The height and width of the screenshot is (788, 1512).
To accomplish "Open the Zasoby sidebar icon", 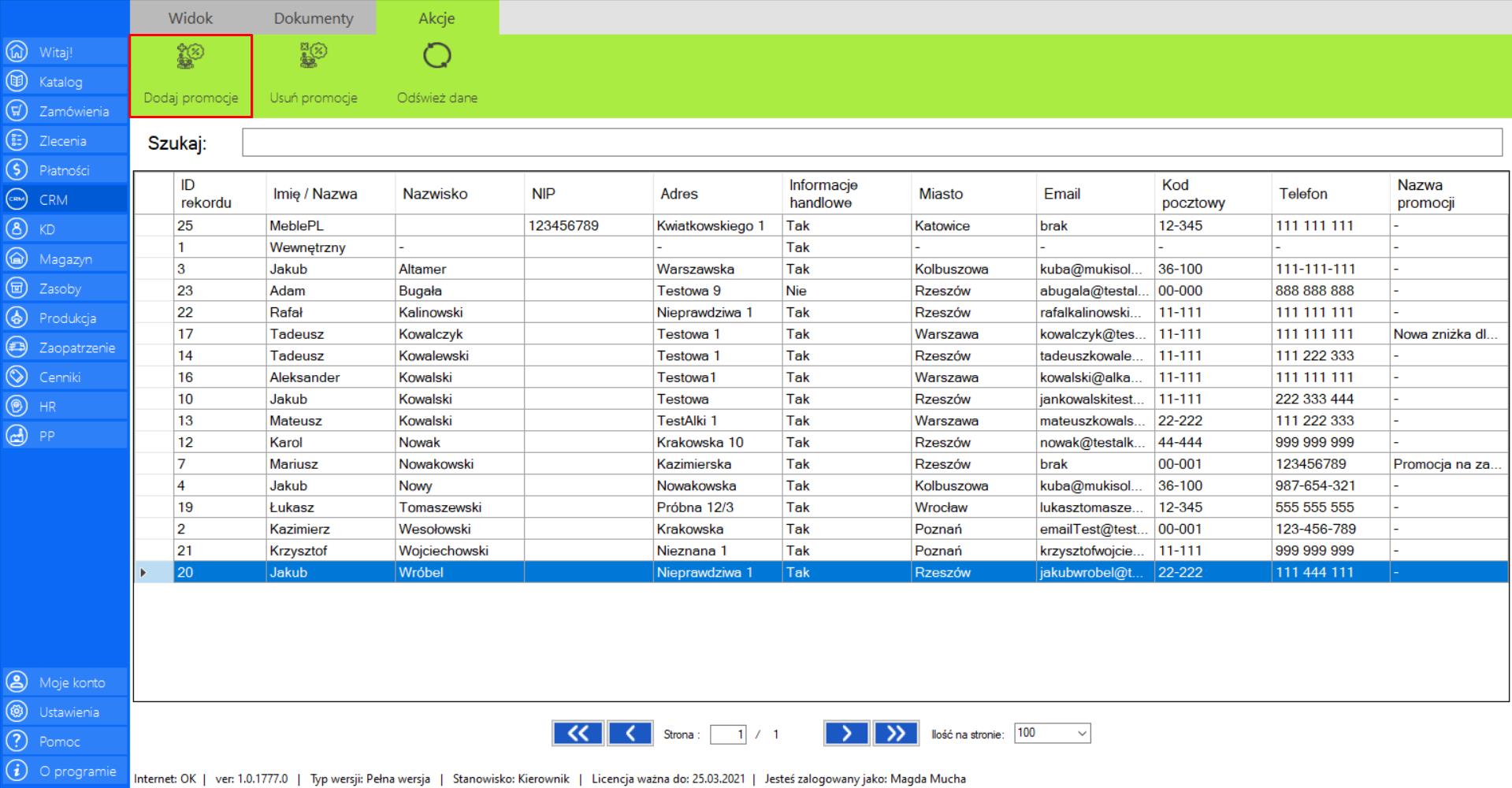I will tap(17, 288).
